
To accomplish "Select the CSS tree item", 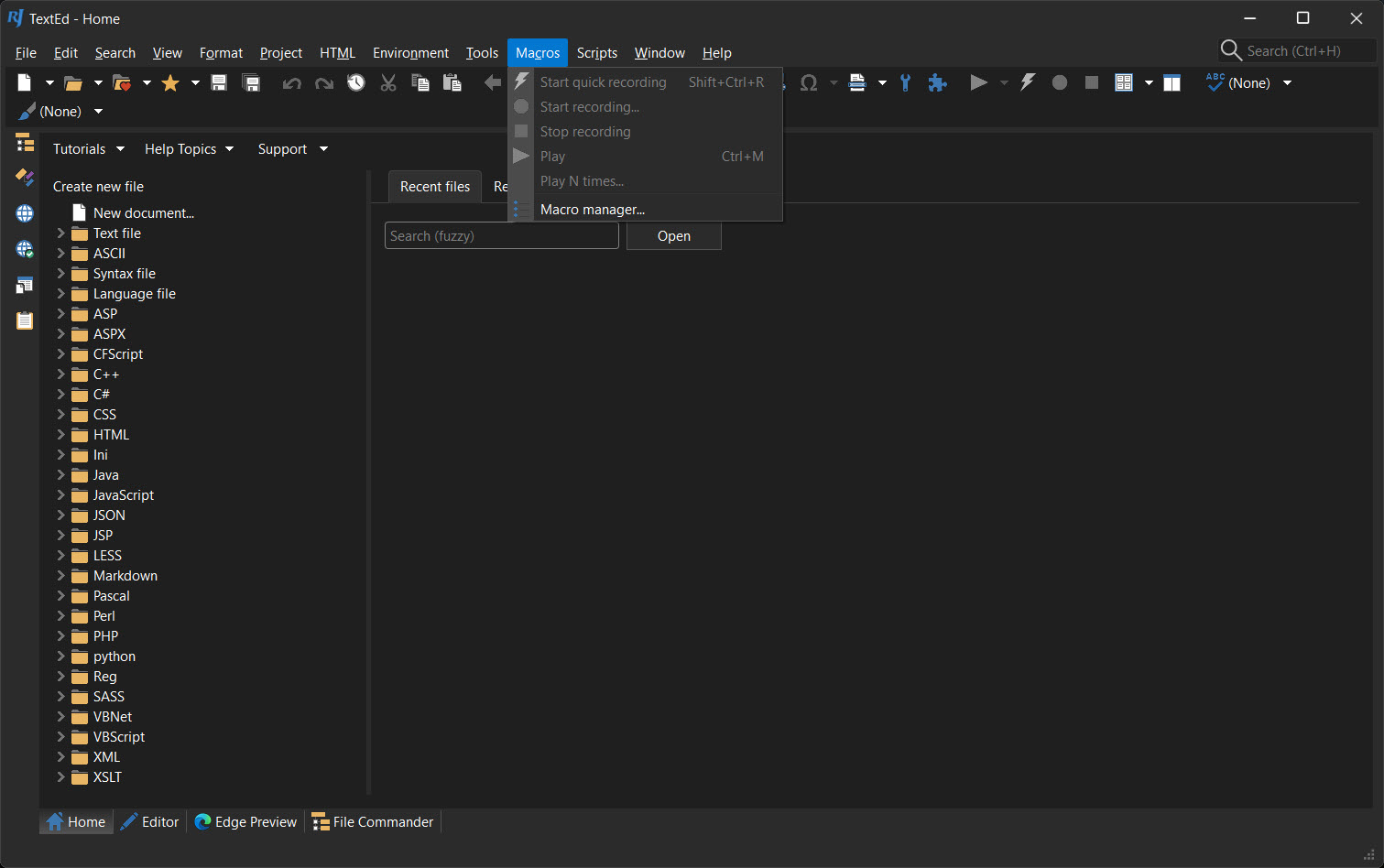I will (x=104, y=414).
